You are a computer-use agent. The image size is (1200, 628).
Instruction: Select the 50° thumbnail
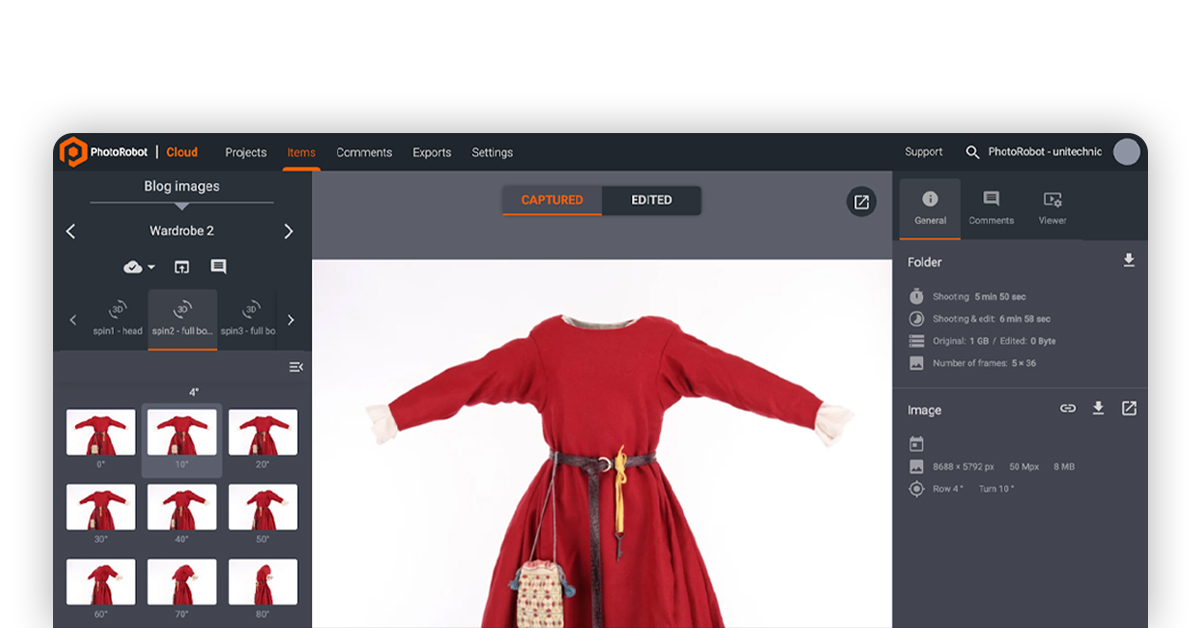[263, 508]
